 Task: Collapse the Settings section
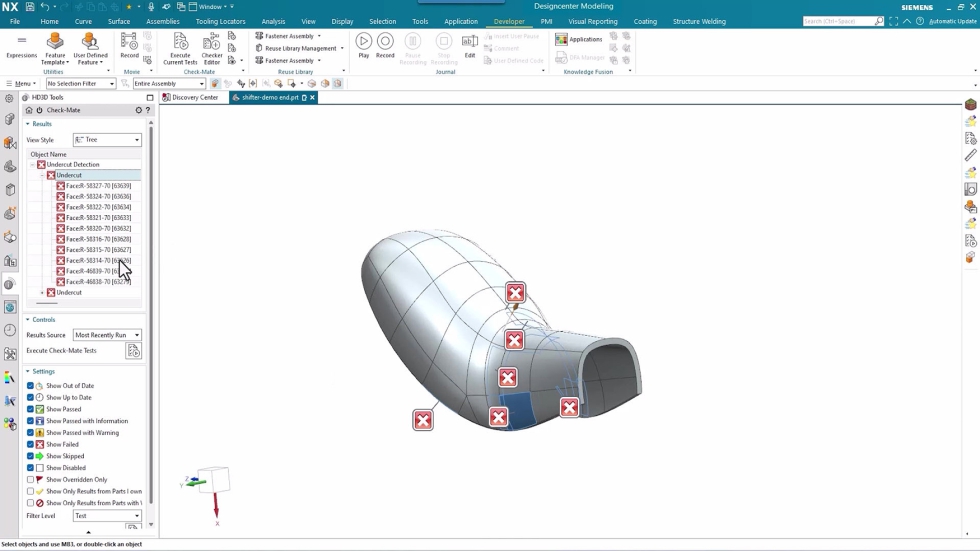(x=28, y=372)
